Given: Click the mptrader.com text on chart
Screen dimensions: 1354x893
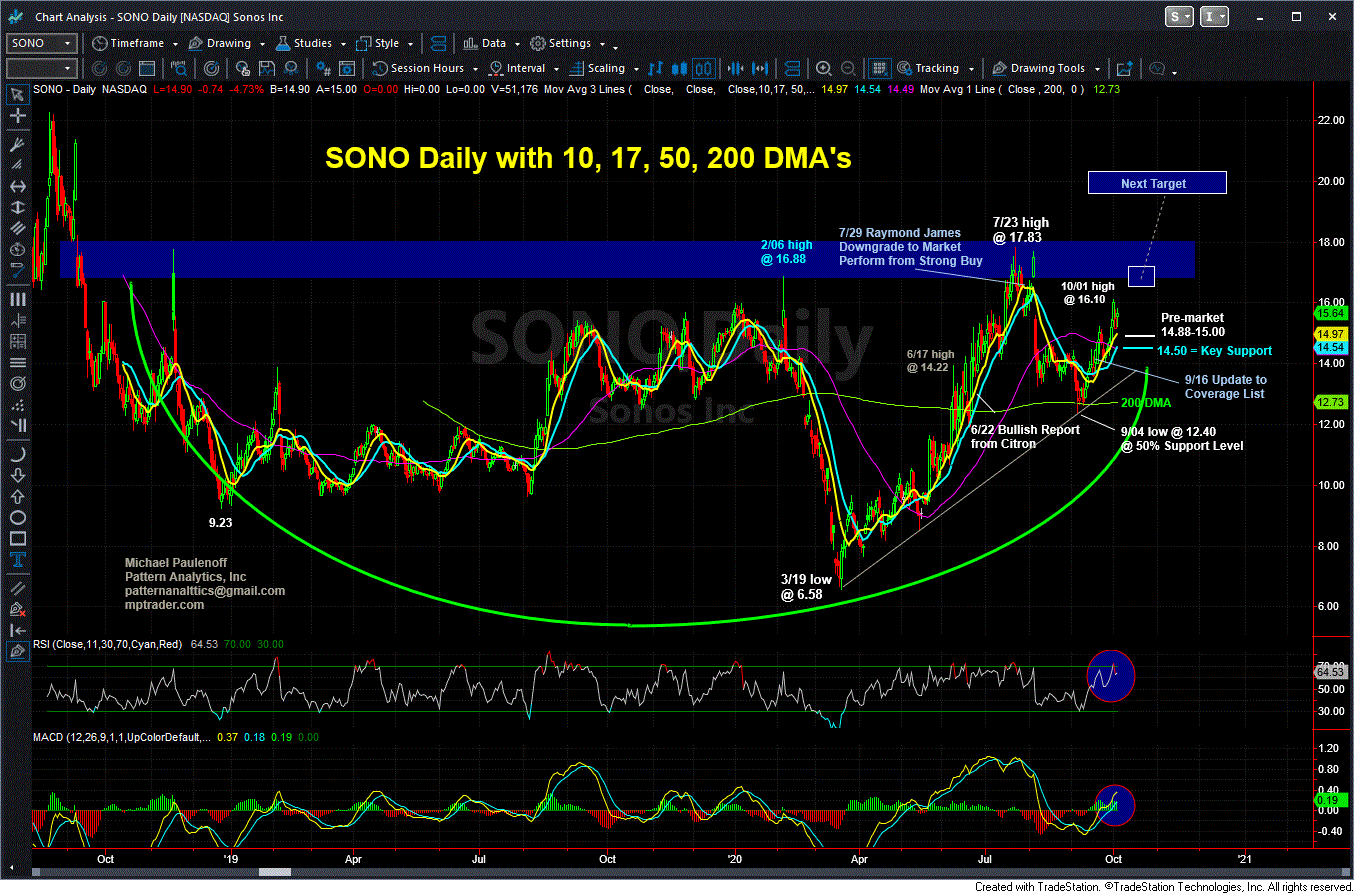Looking at the screenshot, I should [x=164, y=605].
